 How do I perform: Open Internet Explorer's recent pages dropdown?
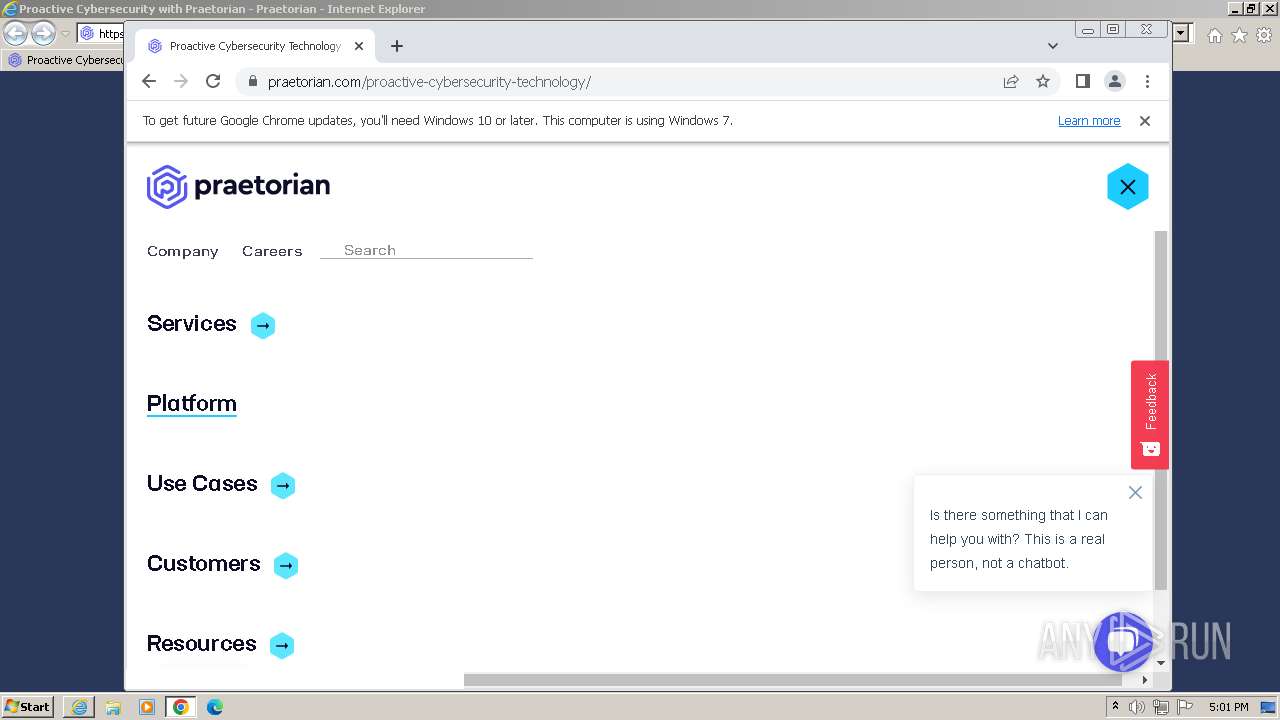(x=65, y=34)
